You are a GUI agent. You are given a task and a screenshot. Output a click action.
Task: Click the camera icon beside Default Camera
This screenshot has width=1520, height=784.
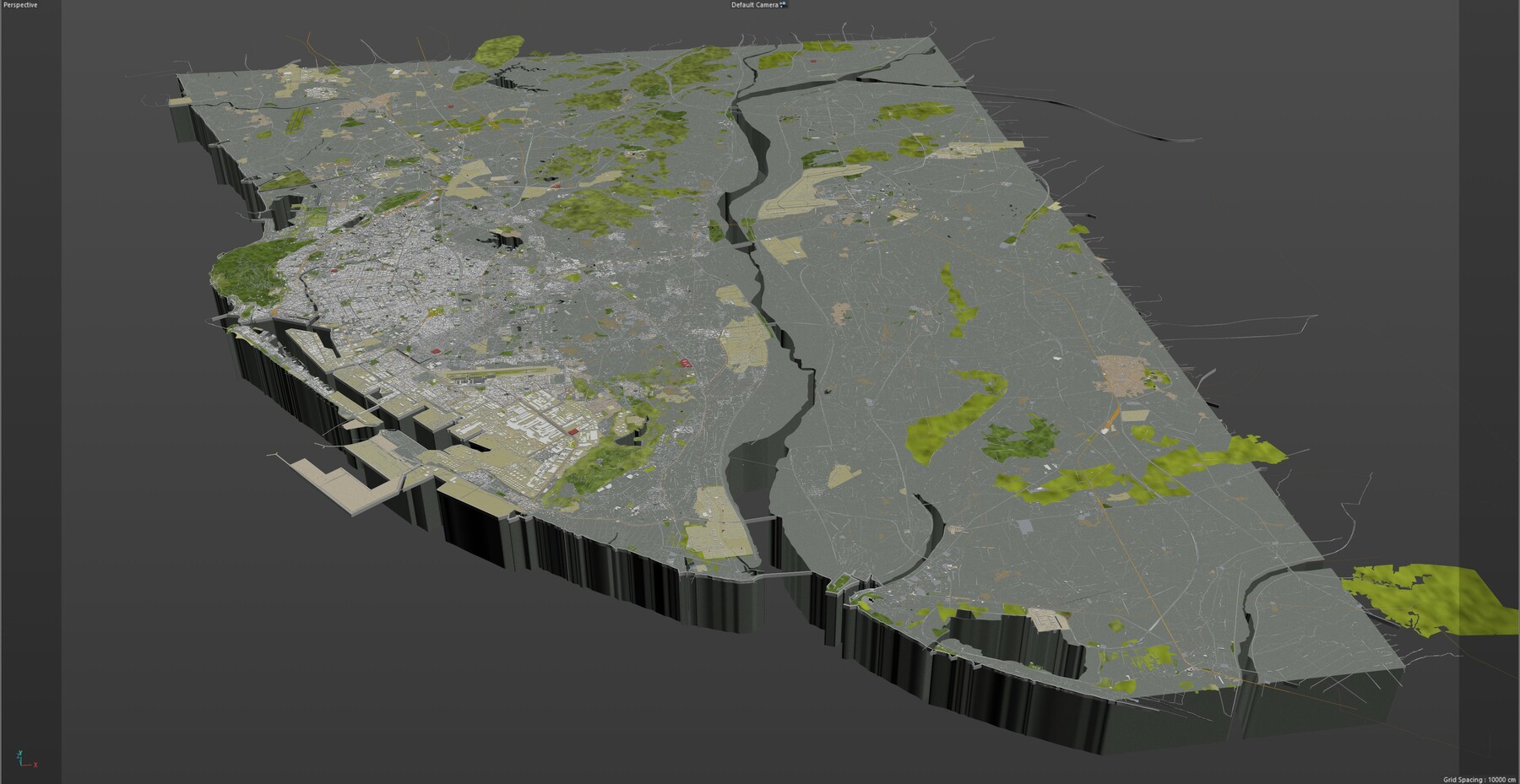click(x=783, y=5)
